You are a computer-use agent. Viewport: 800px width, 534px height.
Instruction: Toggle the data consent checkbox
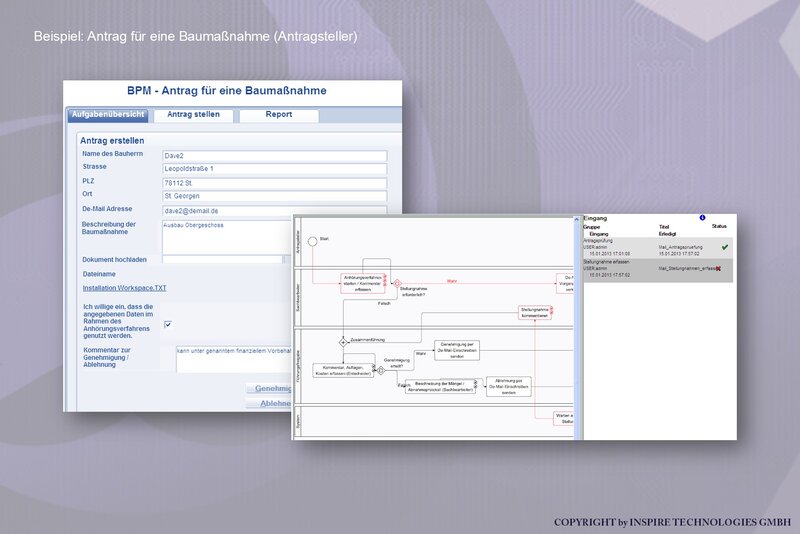[168, 324]
